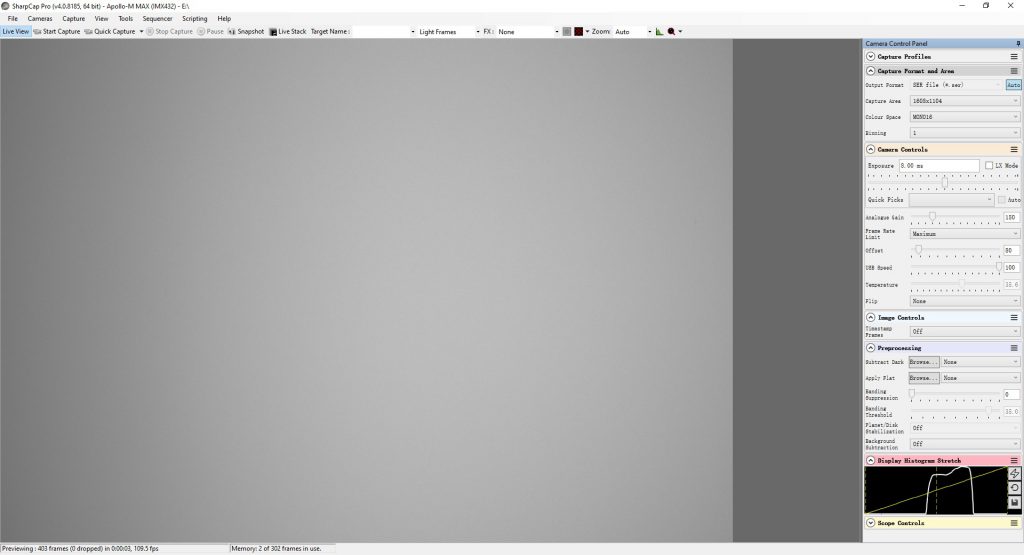Click the Snapshot camera button
Image resolution: width=1024 pixels, height=555 pixels.
click(x=245, y=32)
